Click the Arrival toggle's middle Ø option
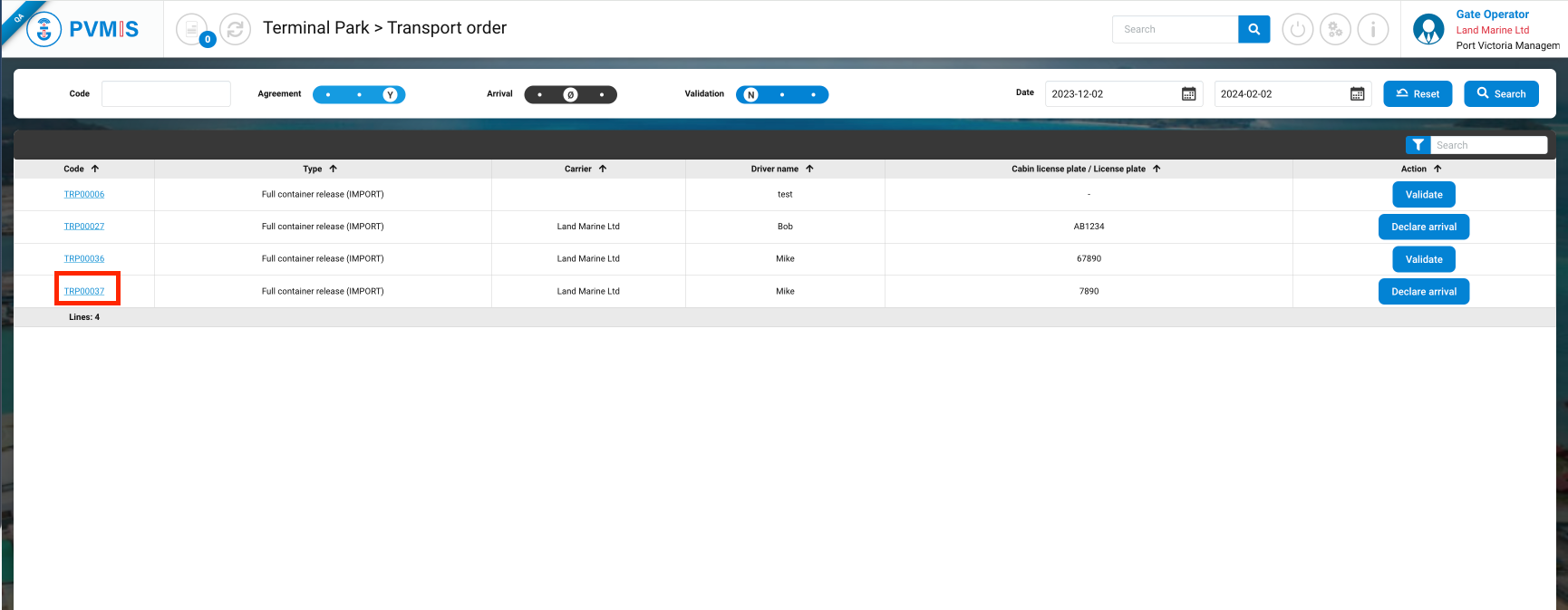Viewport: 1568px width, 610px height. pos(570,95)
